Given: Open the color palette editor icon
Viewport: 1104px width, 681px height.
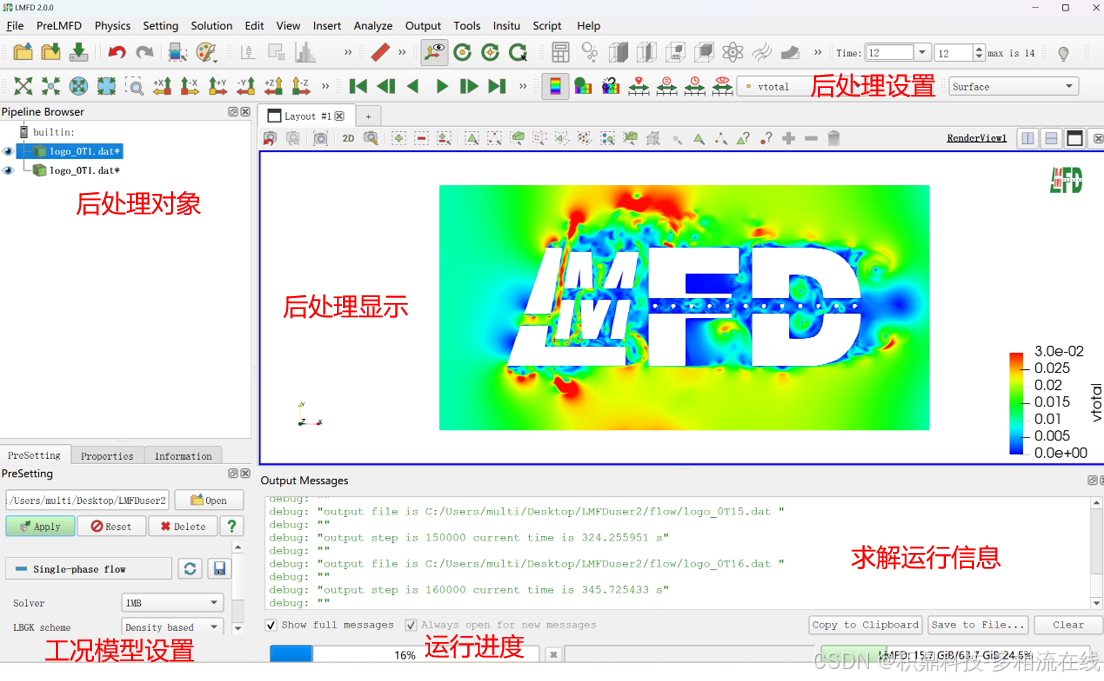Looking at the screenshot, I should point(206,52).
